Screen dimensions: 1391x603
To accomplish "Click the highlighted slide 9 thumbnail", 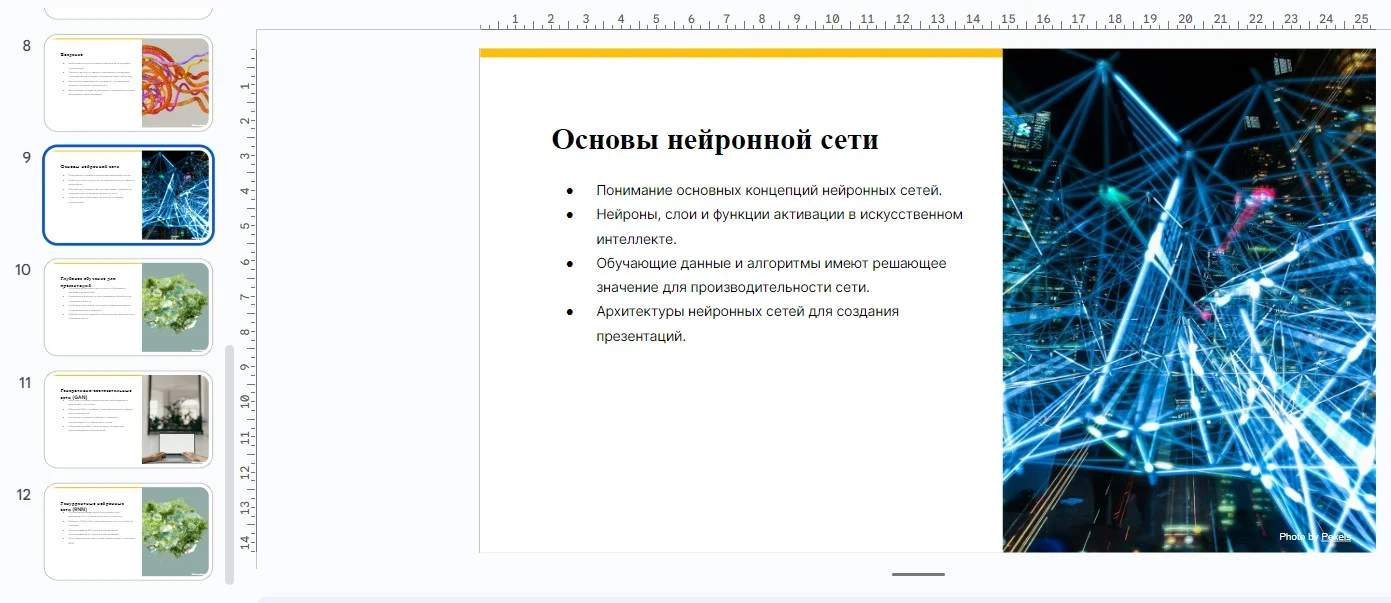I will pos(128,195).
